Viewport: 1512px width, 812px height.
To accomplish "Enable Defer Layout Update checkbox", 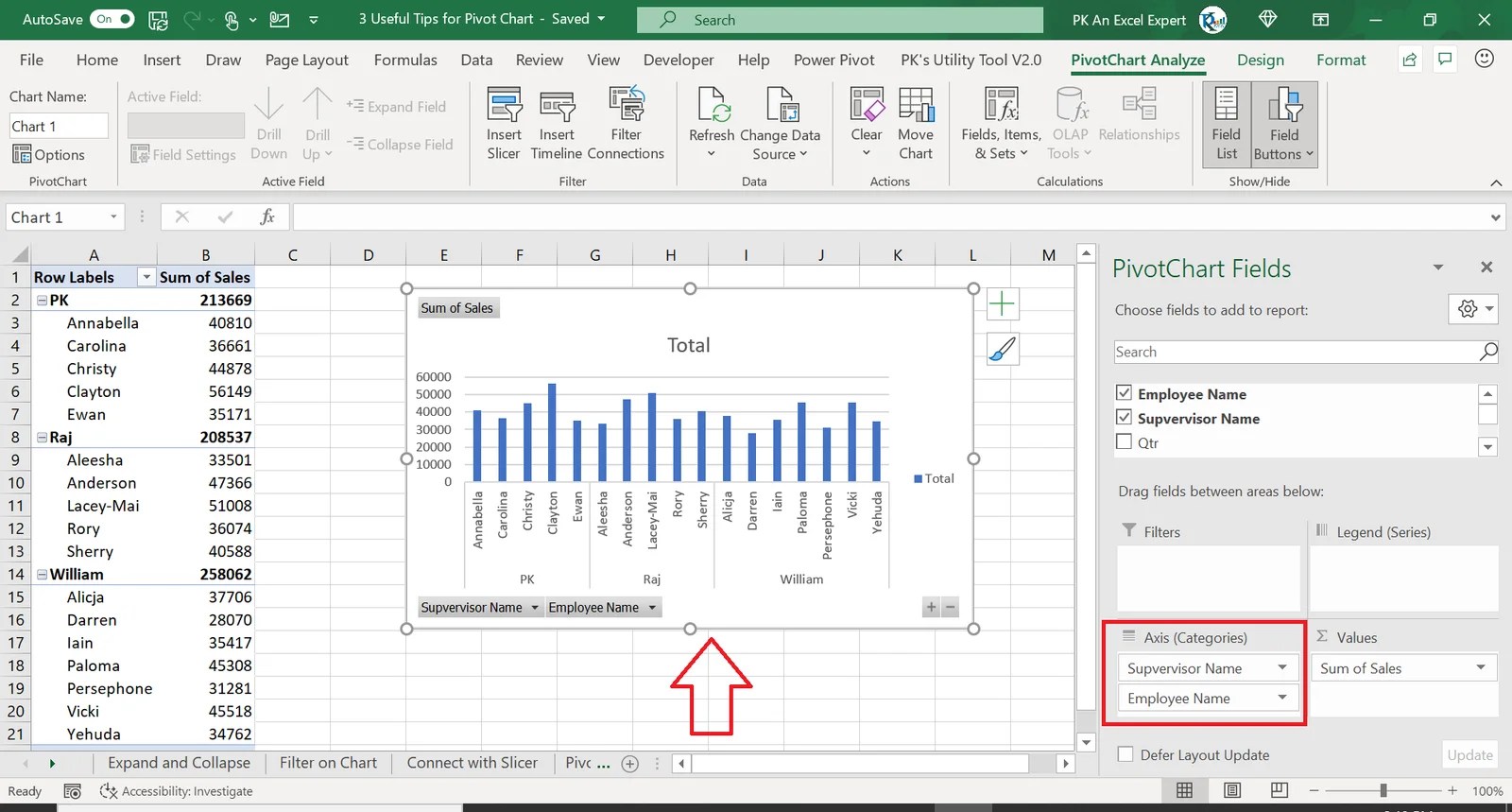I will [x=1125, y=754].
